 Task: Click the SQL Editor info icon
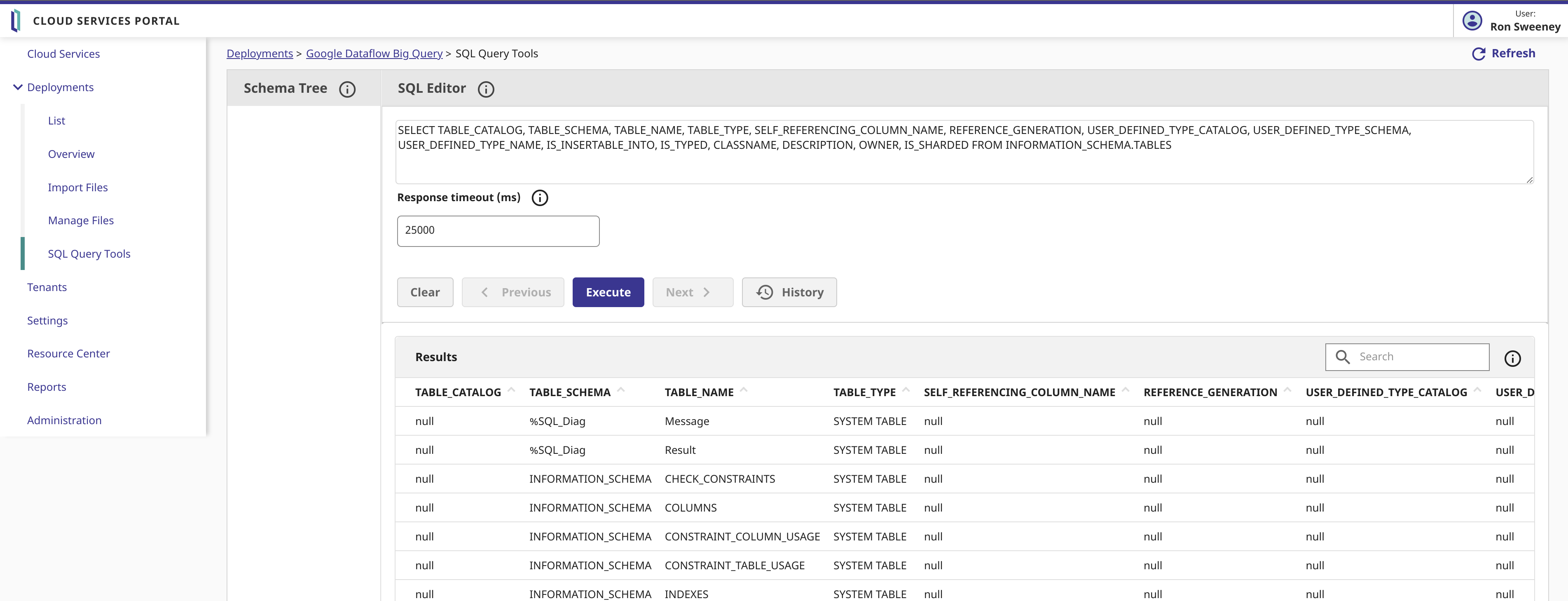[x=486, y=89]
